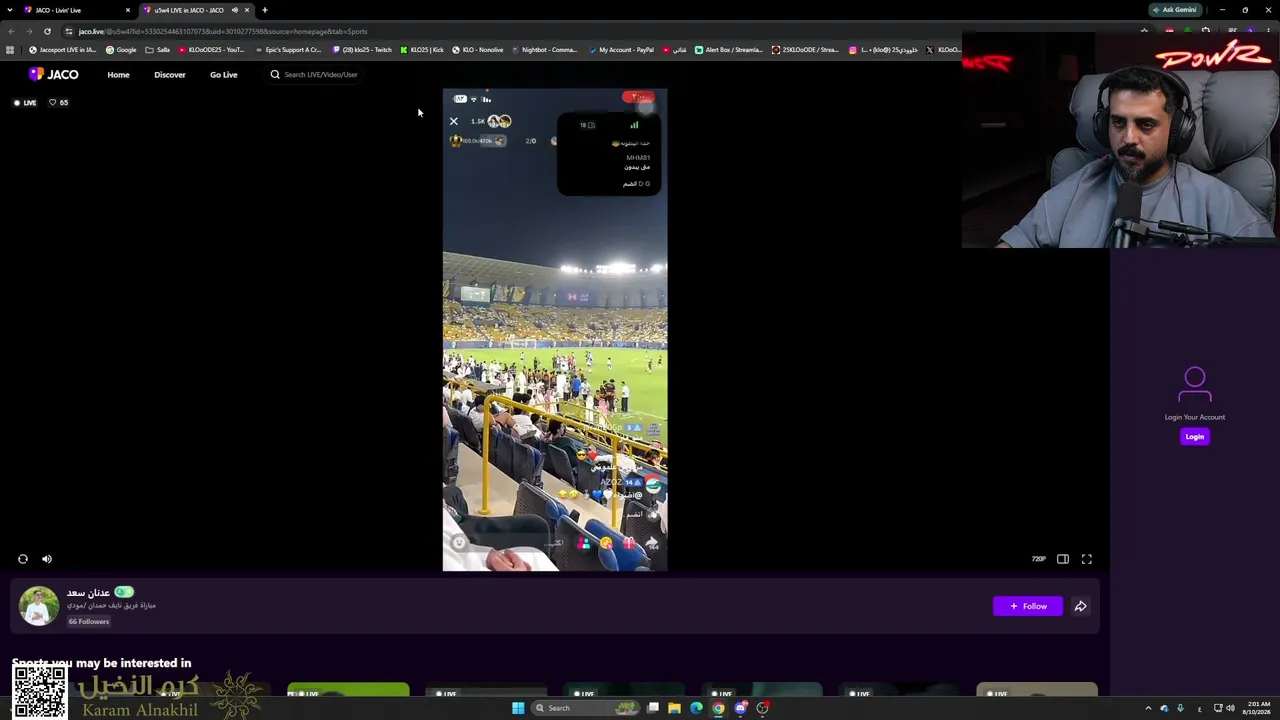Click the browser address bar URL
This screenshot has height=720, width=1280.
222,31
